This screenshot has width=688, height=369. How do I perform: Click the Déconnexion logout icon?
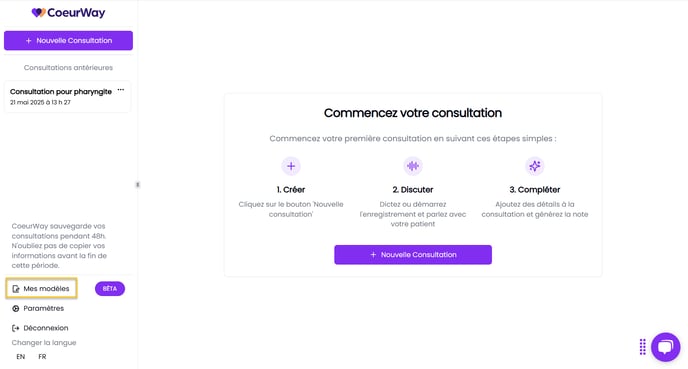tap(16, 328)
